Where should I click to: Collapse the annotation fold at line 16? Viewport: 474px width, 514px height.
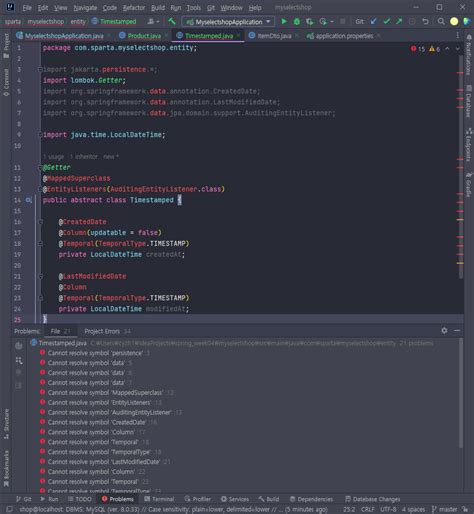coord(40,222)
